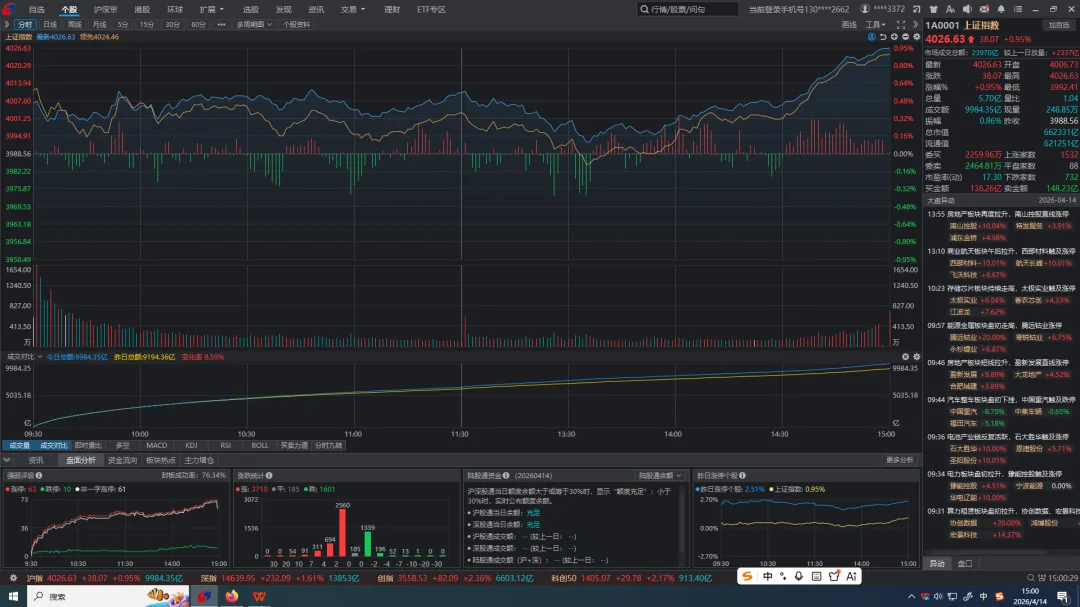Select the 资金流向 tab
1080x607 pixels.
pos(122,460)
